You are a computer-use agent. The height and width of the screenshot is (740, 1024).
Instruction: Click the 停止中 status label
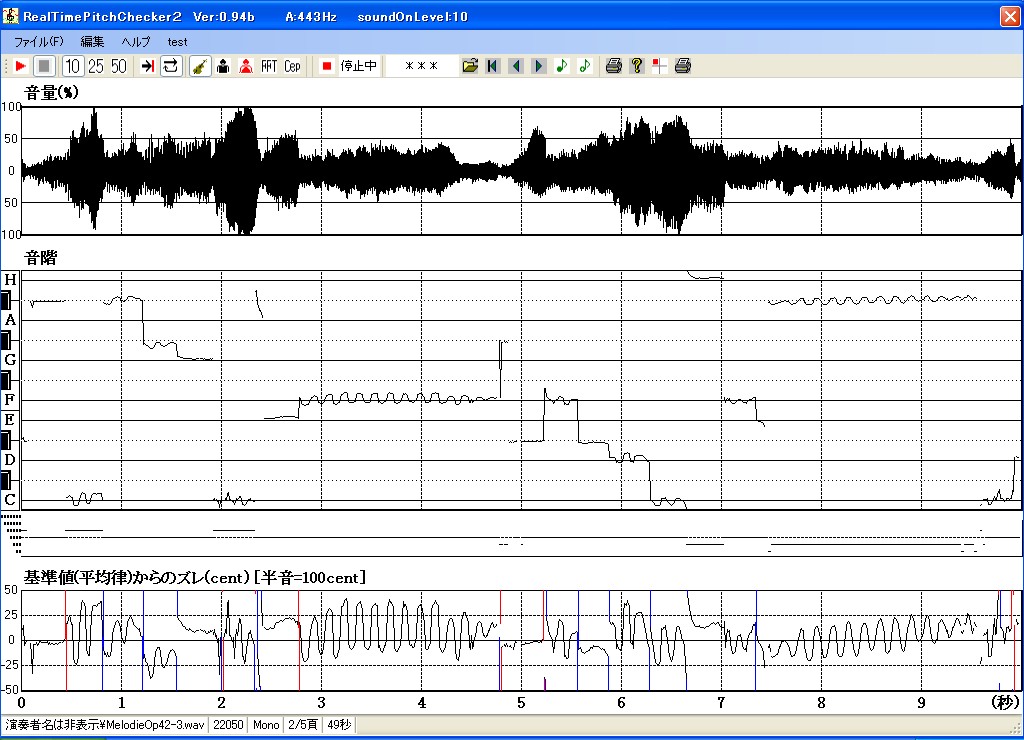[x=359, y=66]
